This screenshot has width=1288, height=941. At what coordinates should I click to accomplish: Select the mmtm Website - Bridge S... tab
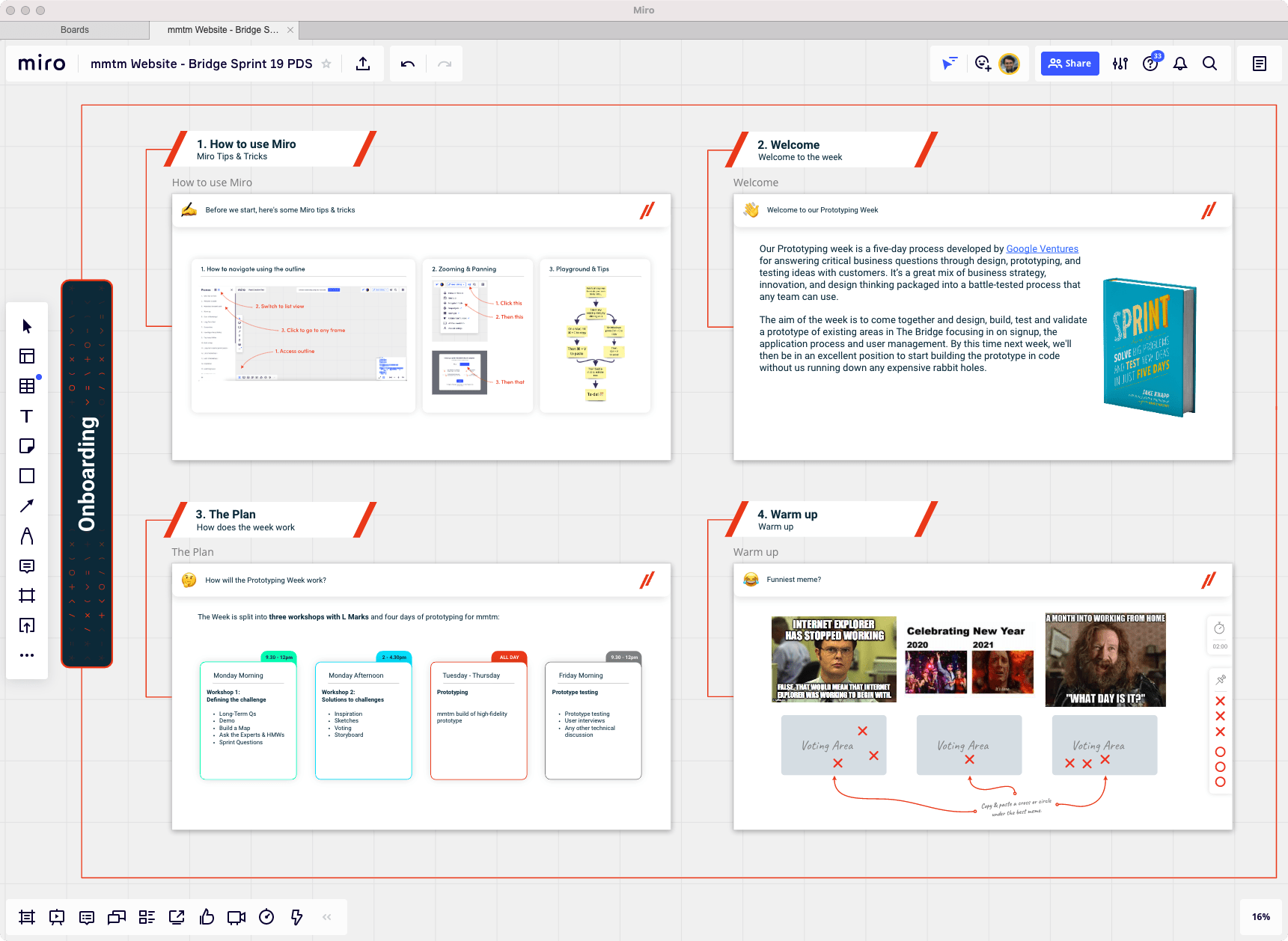[x=221, y=29]
